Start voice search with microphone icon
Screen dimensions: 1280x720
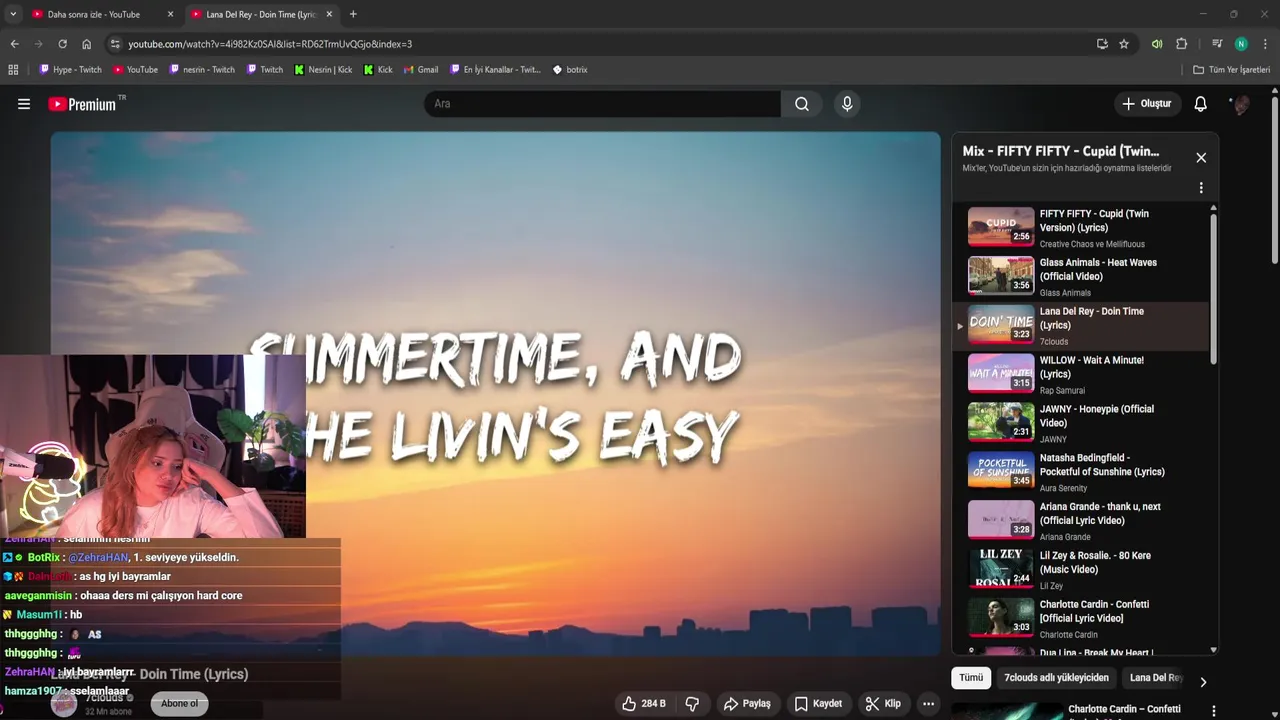847,104
